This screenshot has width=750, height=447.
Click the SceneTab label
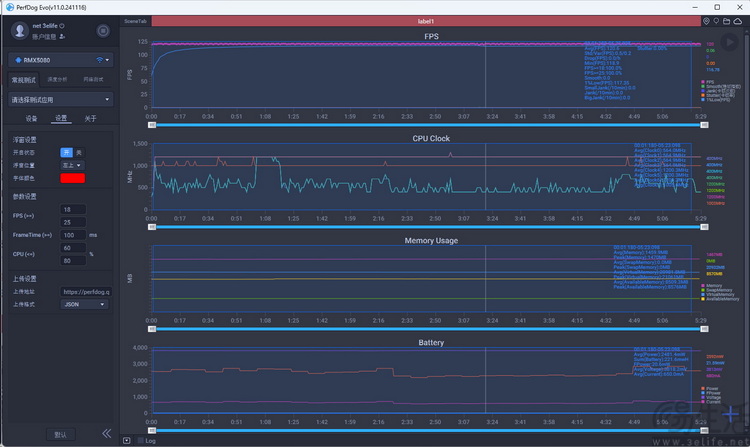coord(135,21)
